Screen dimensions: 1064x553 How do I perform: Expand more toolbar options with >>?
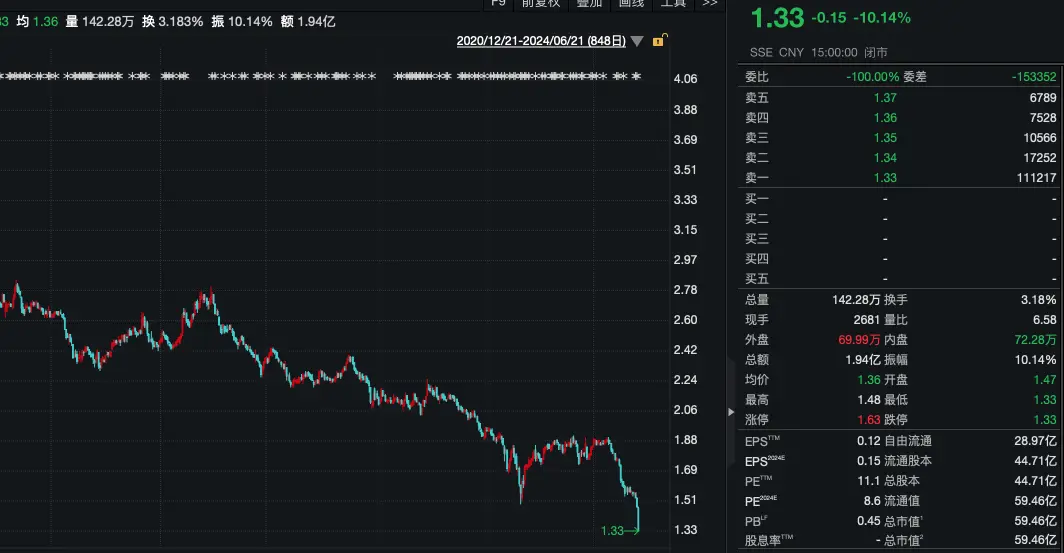coord(710,4)
